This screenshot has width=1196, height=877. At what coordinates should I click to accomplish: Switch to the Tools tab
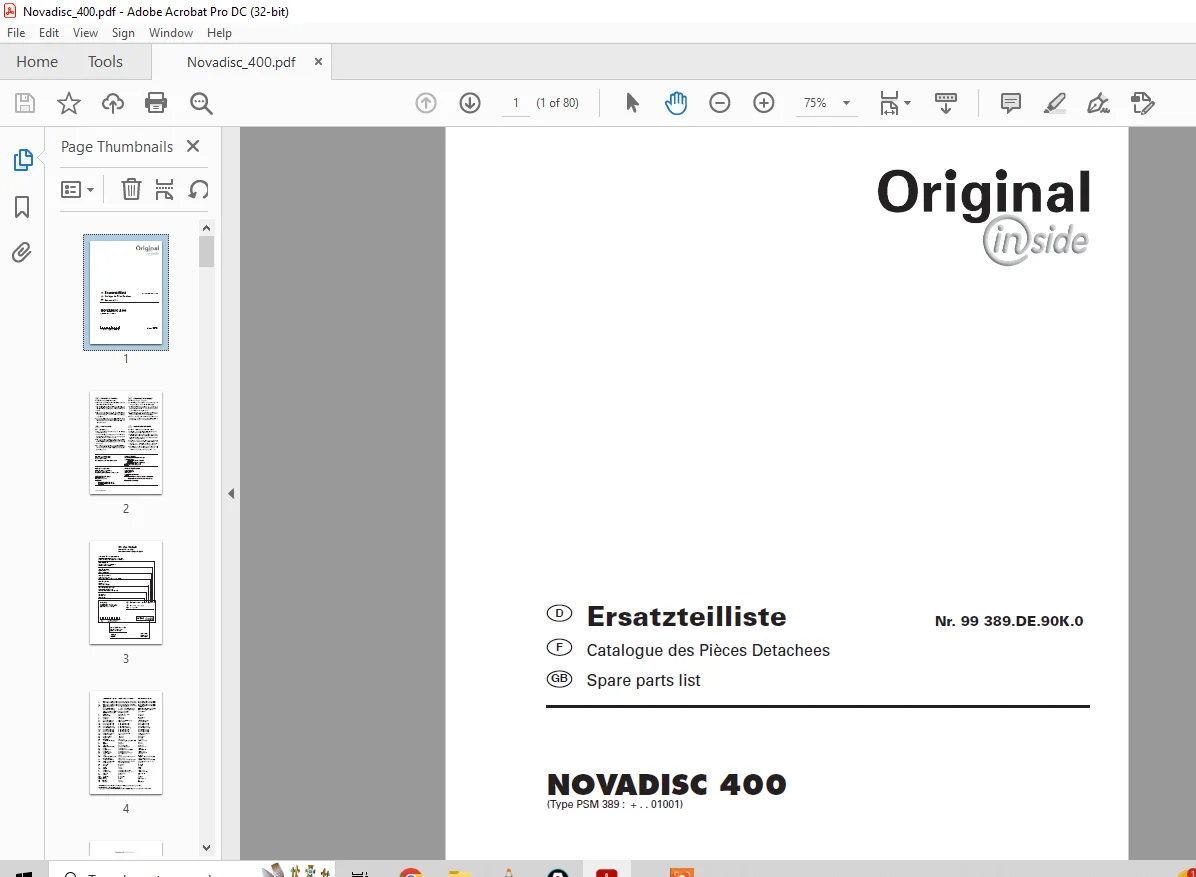105,62
